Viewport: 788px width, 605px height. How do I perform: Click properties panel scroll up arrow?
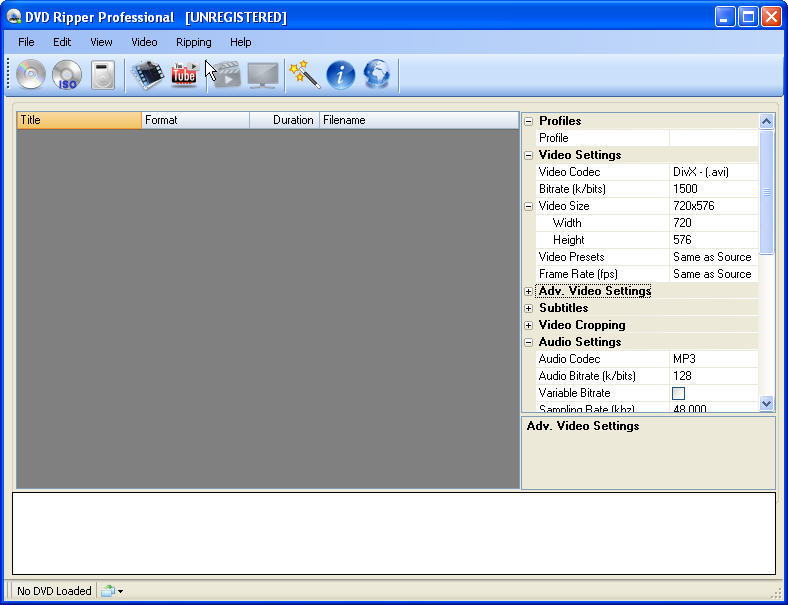[x=766, y=121]
